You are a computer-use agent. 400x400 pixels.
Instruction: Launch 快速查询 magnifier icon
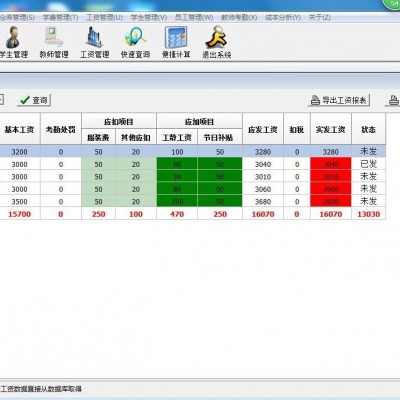tap(135, 37)
